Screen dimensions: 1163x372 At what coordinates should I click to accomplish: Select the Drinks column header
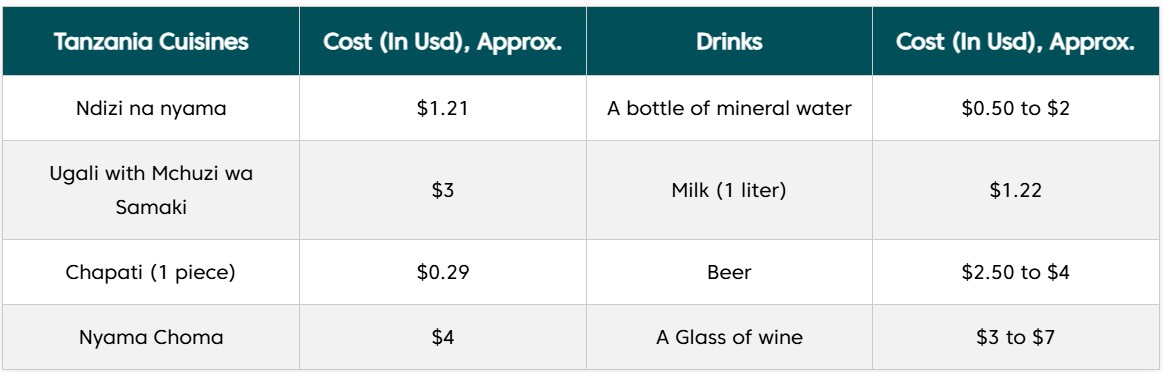tap(729, 41)
